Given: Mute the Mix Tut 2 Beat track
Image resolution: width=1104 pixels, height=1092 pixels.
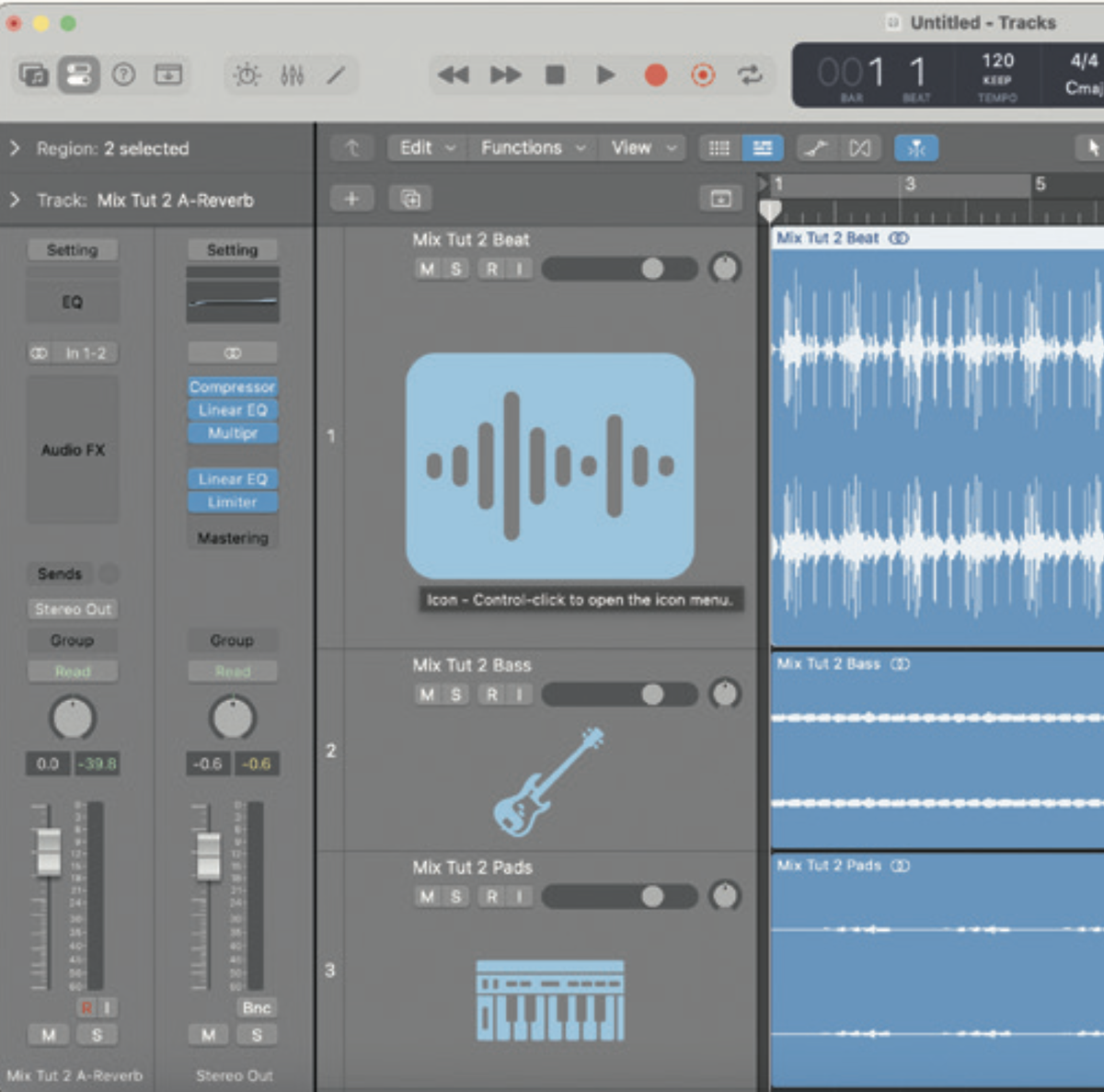Looking at the screenshot, I should coord(426,269).
